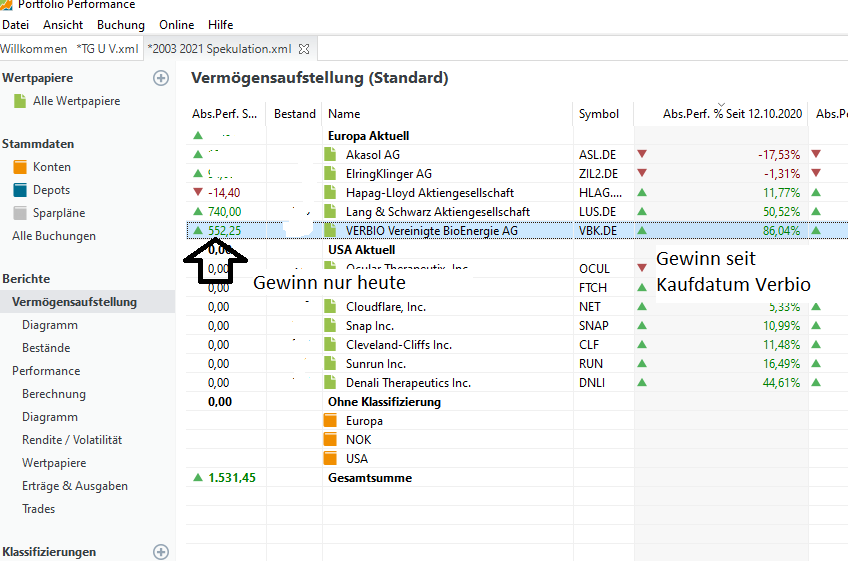The width and height of the screenshot is (848, 561).
Task: Open Diagramm under Vermögensaufstellung
Action: point(50,325)
